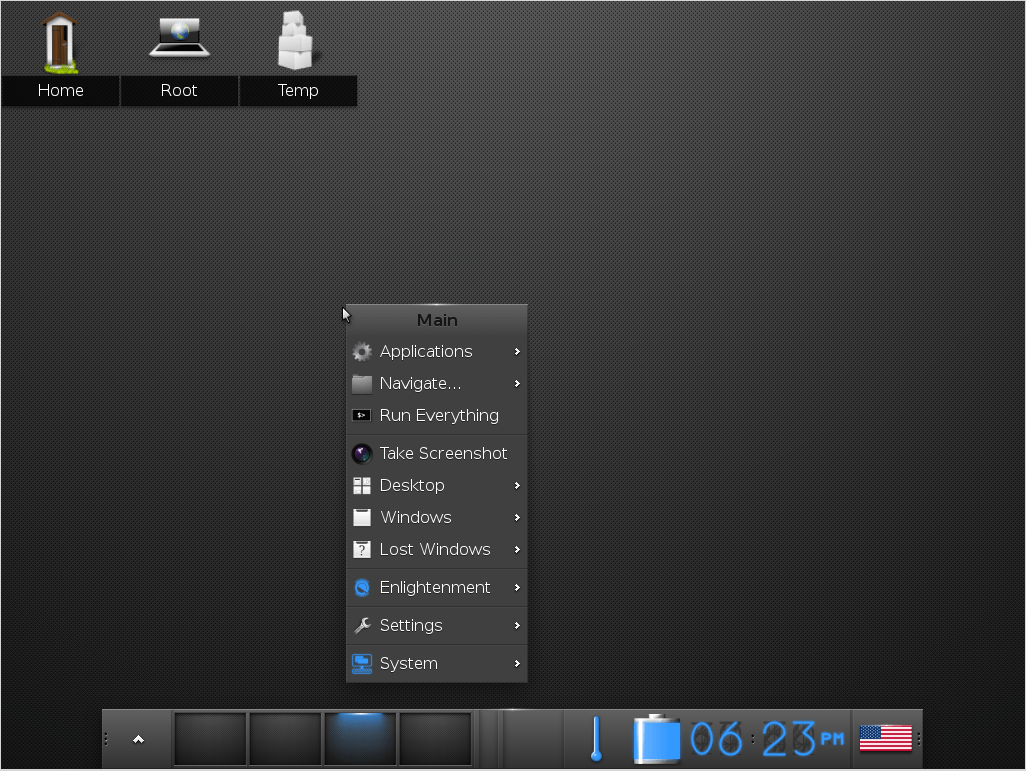Click the Windows icon in Main menu
This screenshot has width=1026, height=771.
tap(362, 517)
